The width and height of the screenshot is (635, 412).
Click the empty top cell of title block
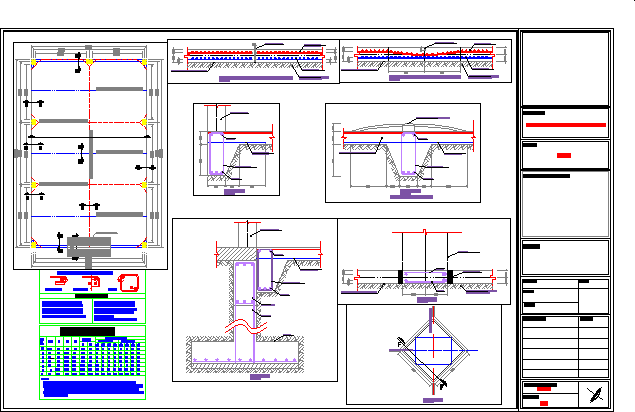pyautogui.click(x=565, y=67)
